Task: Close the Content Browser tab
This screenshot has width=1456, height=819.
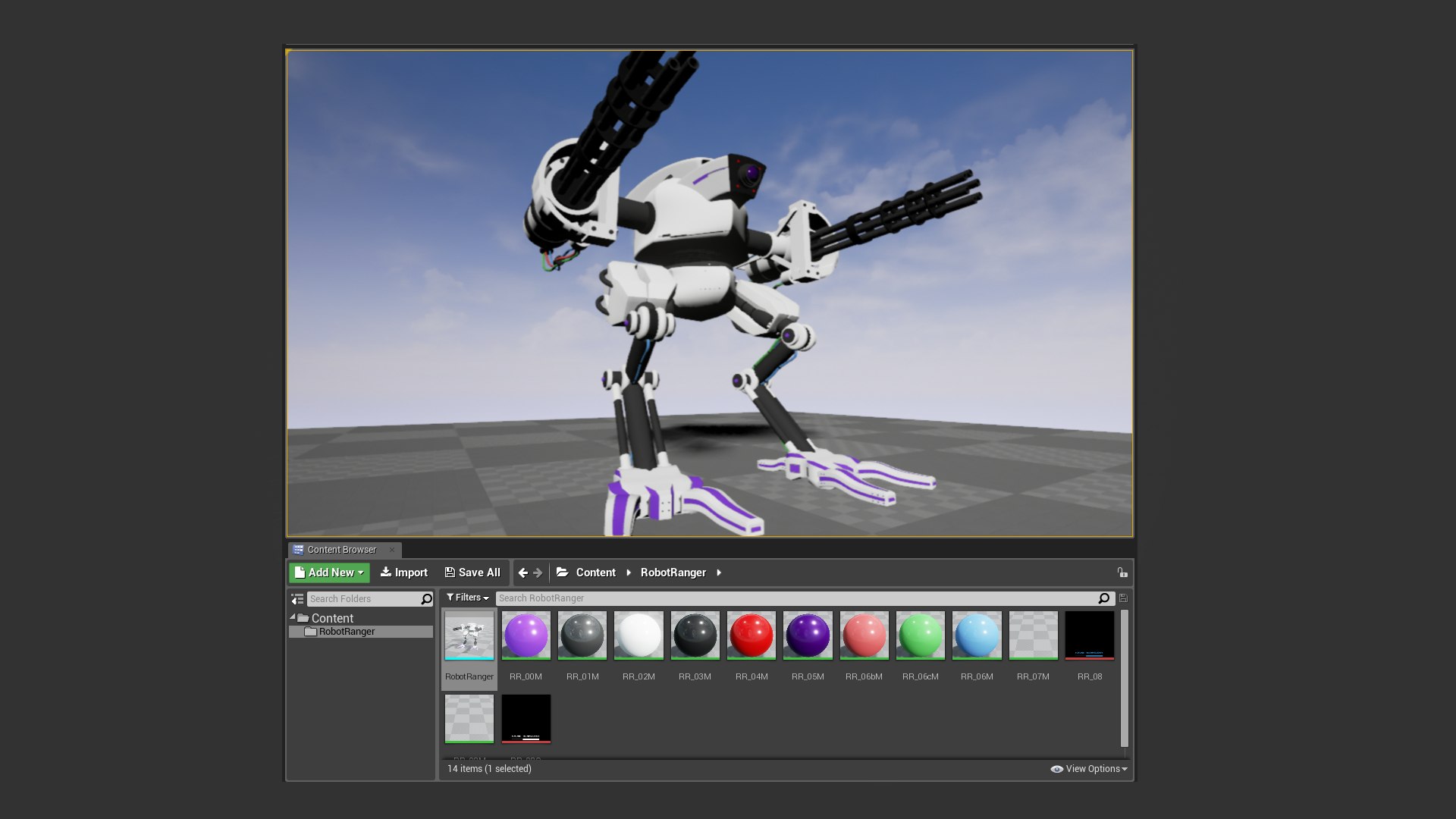Action: [392, 550]
